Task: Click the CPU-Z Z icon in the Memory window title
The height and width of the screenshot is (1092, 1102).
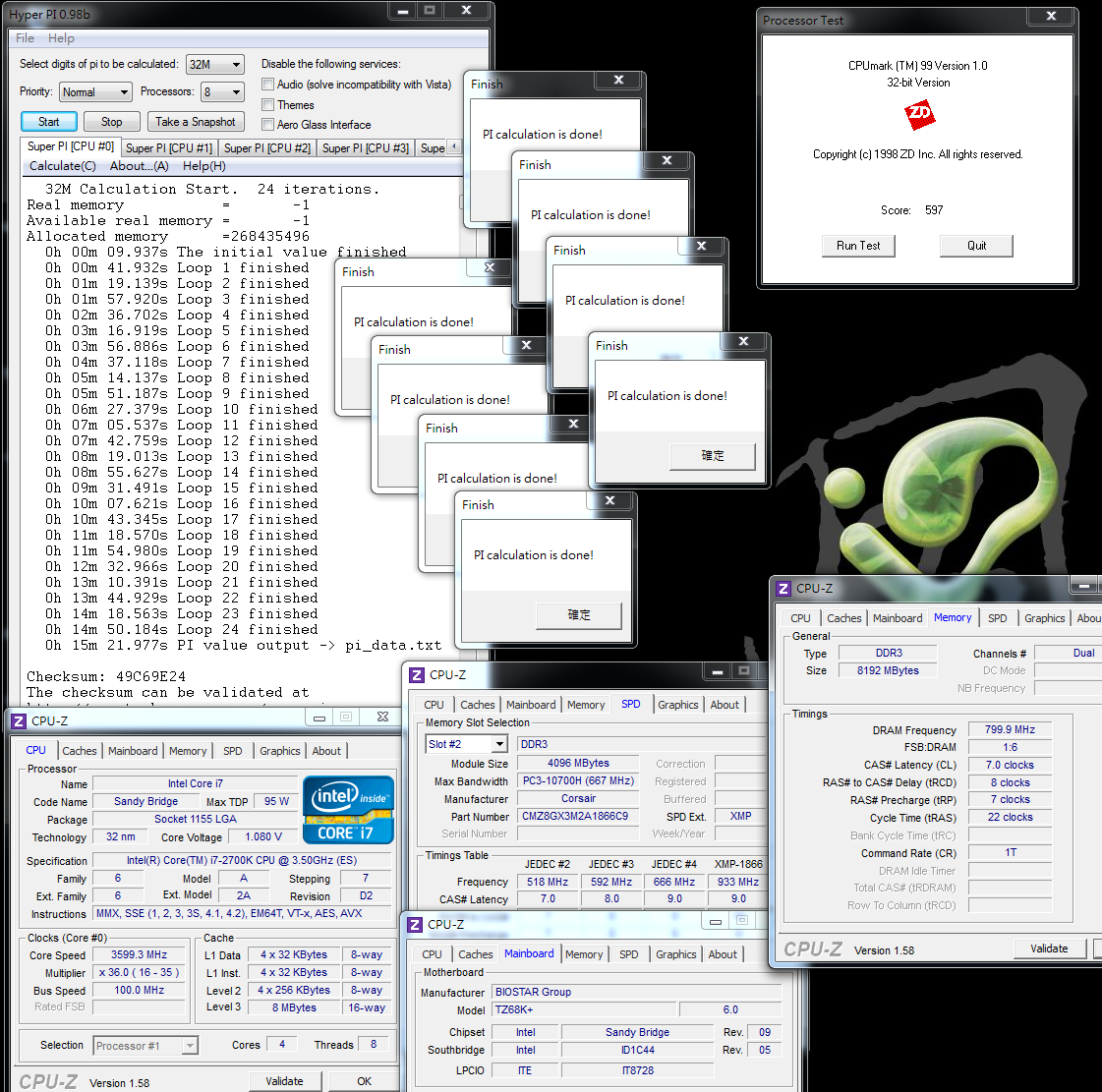Action: coord(783,588)
